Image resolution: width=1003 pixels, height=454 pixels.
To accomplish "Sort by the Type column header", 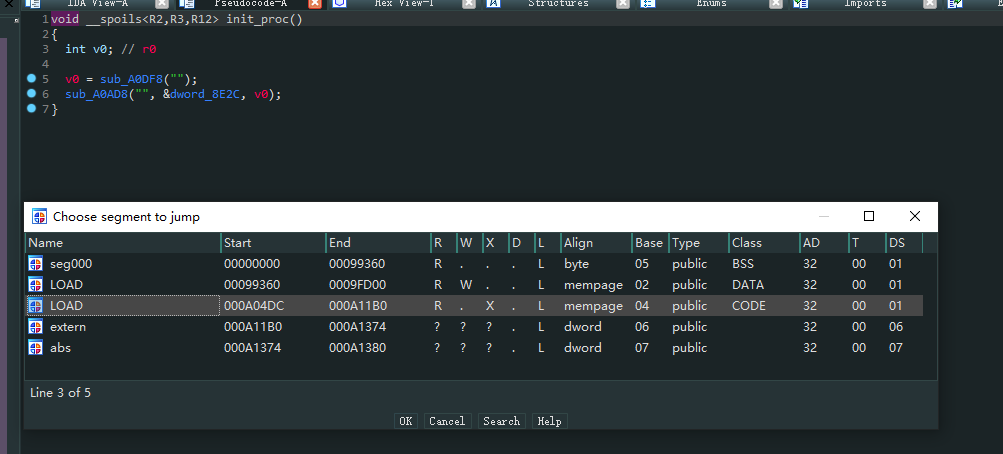I will tap(699, 243).
